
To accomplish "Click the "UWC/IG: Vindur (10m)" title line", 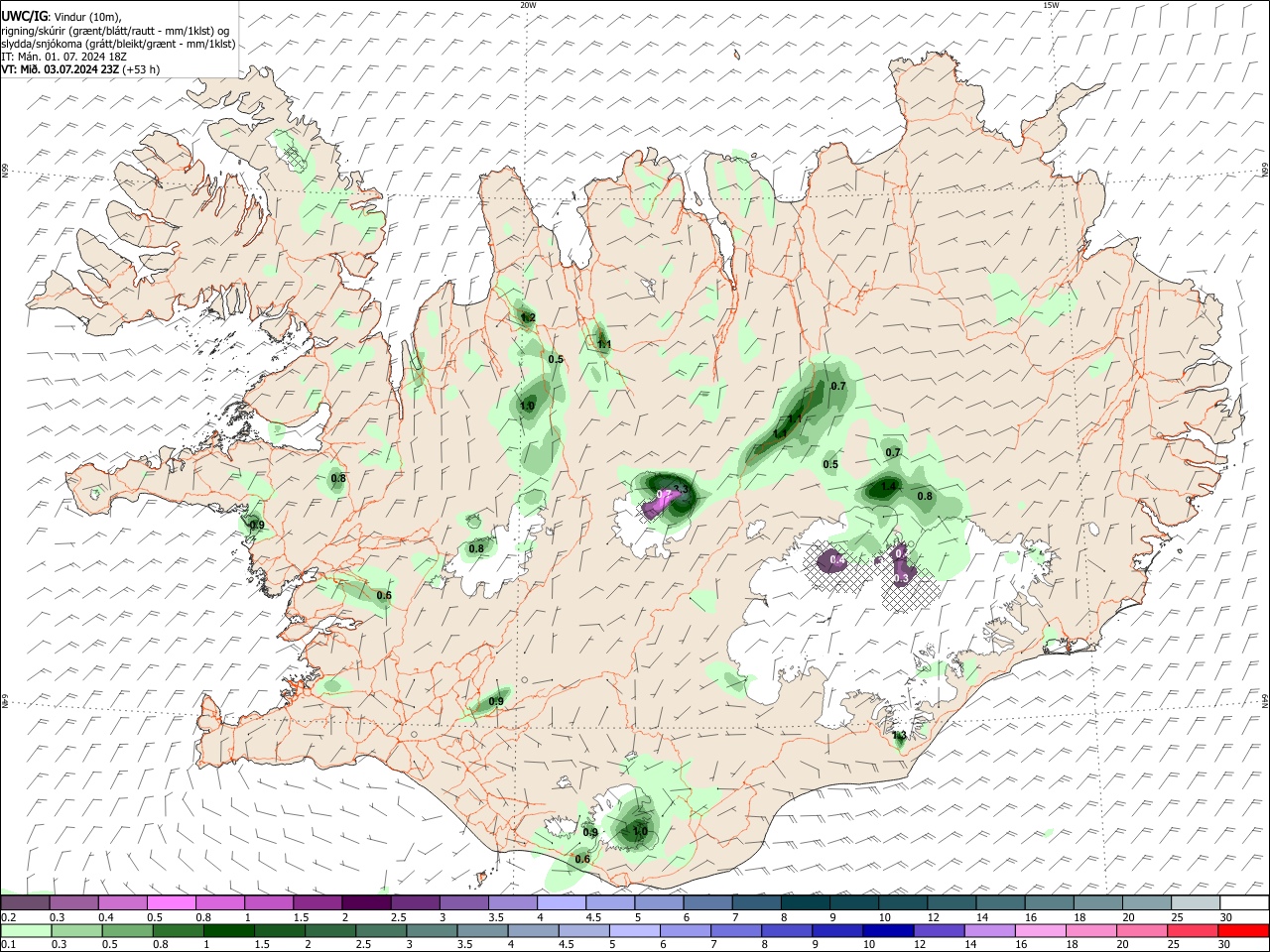I will coord(61,17).
